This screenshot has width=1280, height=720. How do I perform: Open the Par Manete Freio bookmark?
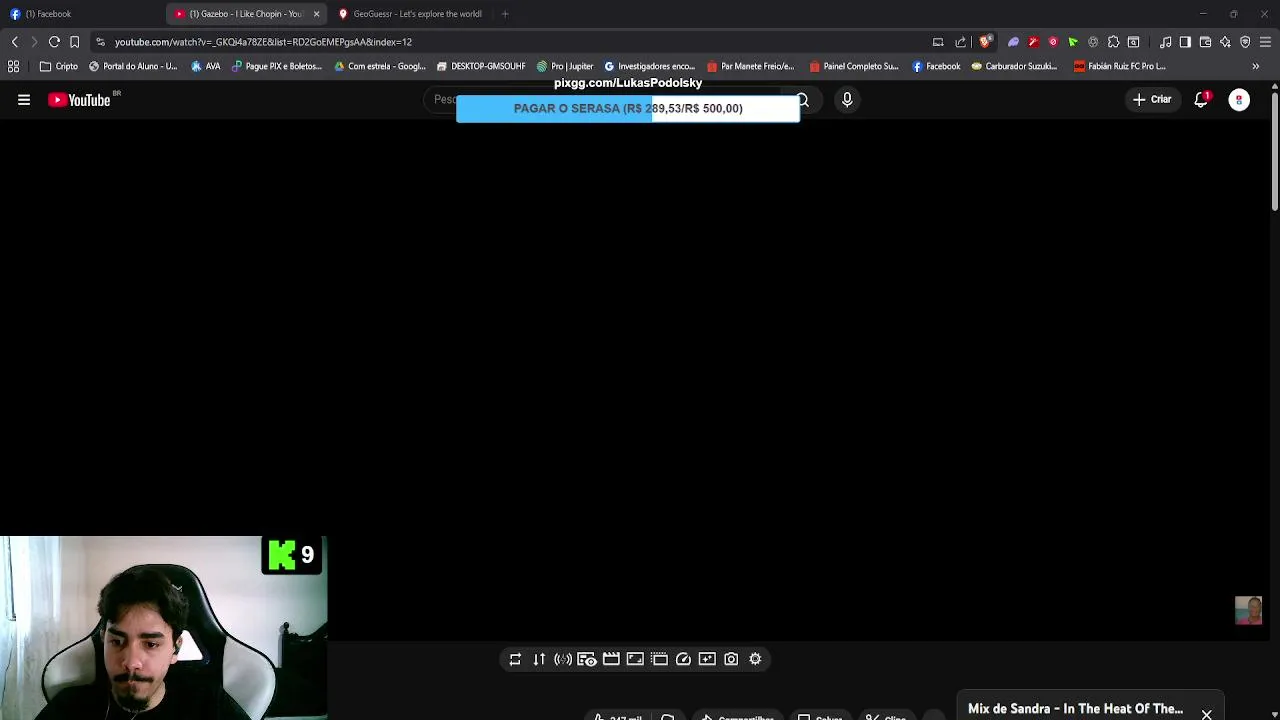750,66
